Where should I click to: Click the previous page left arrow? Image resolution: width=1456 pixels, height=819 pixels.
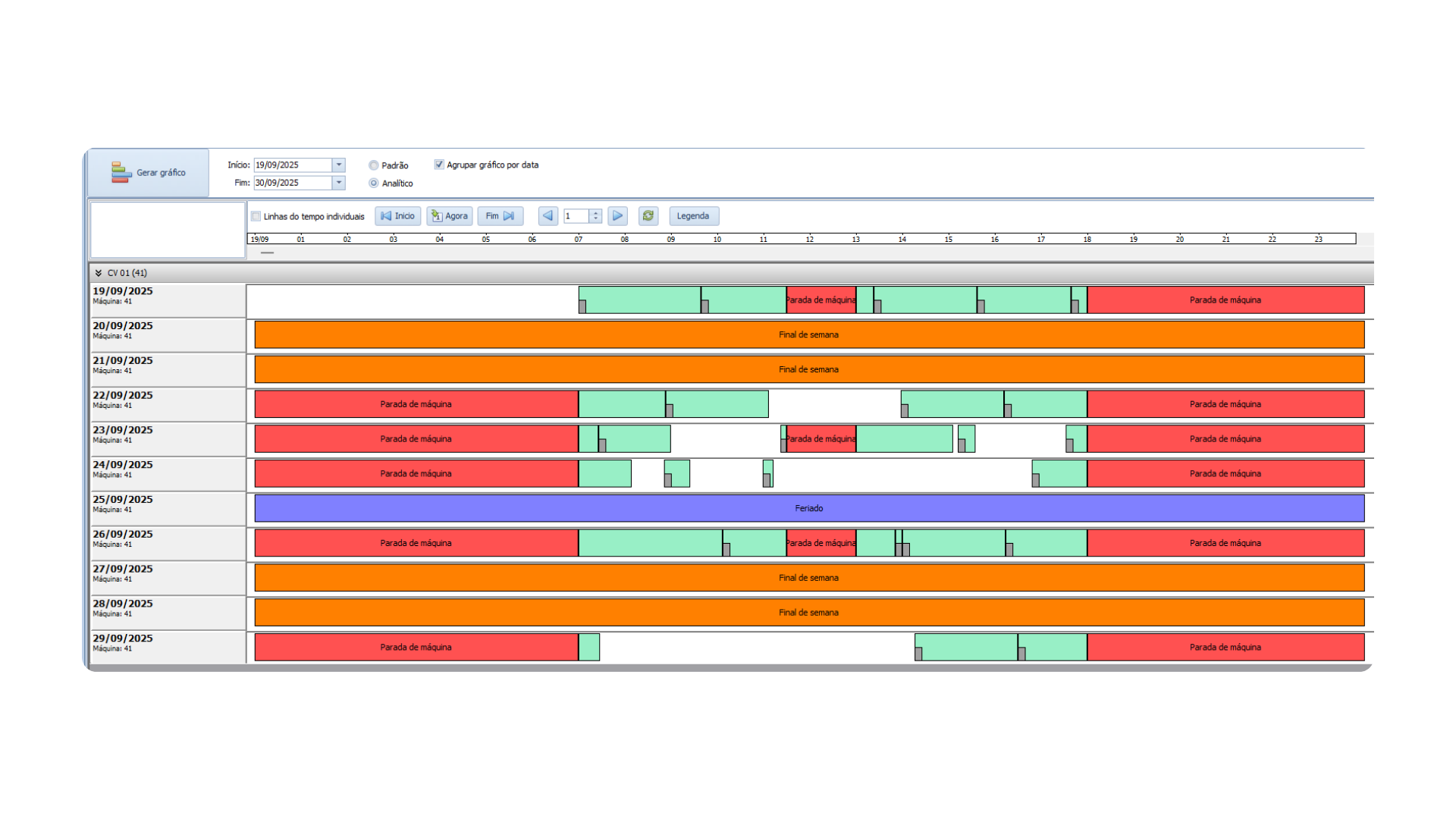point(548,216)
